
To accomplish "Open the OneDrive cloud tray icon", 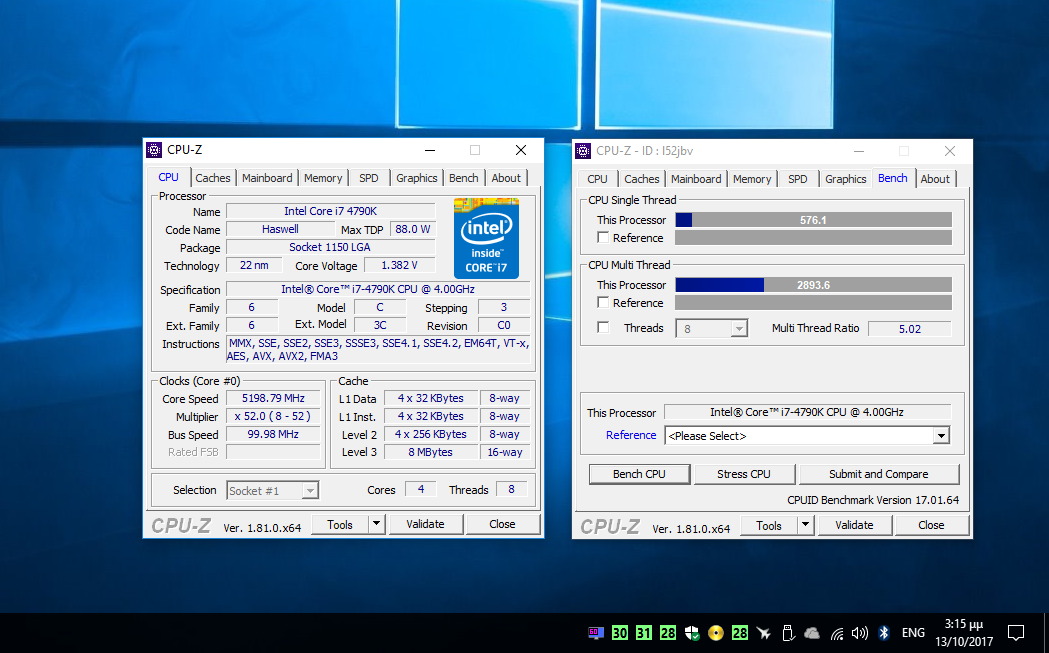I will [812, 633].
